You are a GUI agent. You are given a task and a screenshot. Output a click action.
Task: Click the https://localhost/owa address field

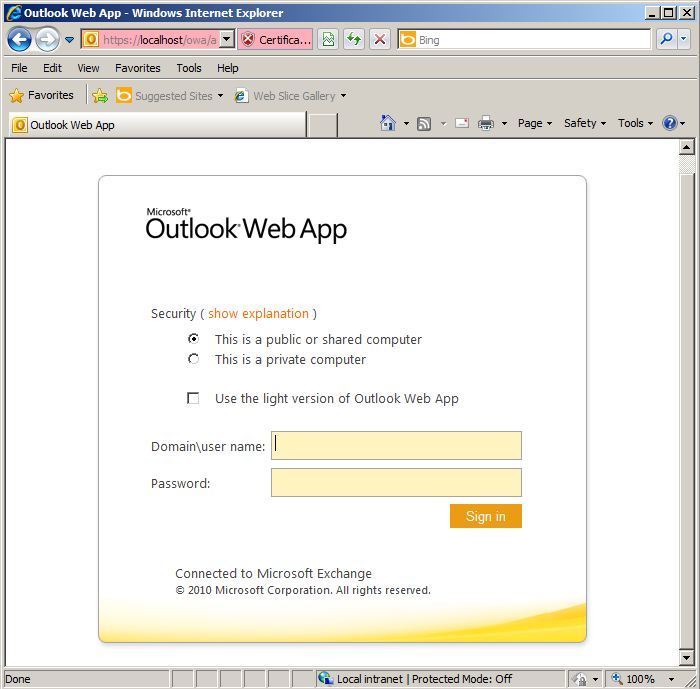[x=160, y=40]
